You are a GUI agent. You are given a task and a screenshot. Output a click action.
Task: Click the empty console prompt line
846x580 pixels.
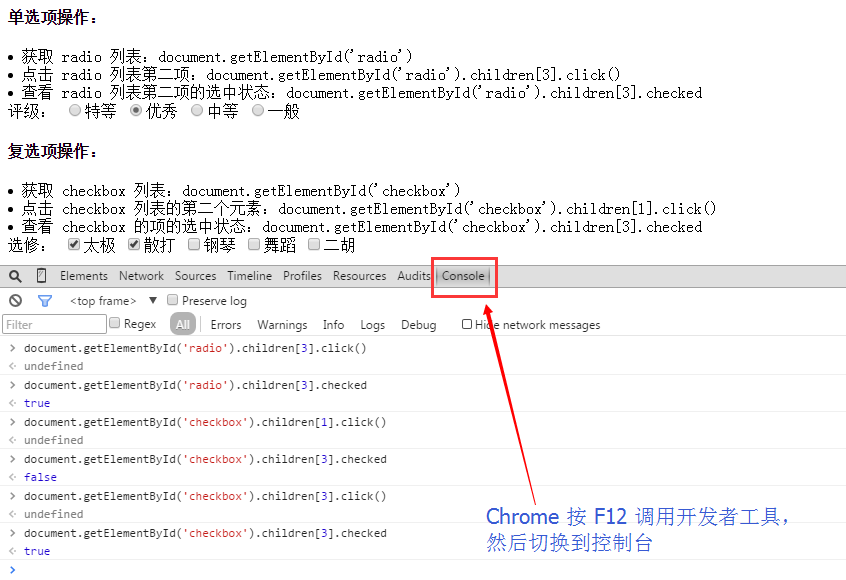tap(423, 569)
